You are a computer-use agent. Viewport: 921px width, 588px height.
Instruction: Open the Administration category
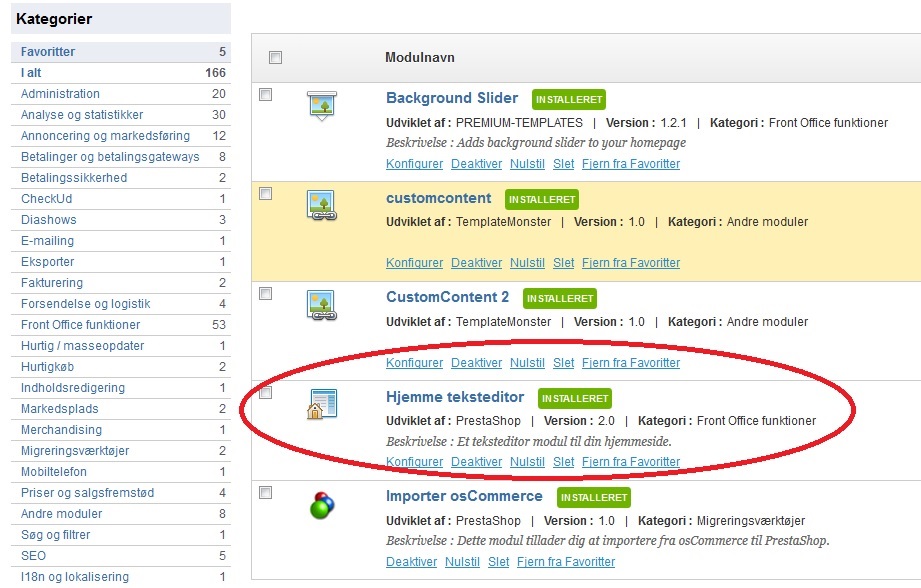[121, 94]
